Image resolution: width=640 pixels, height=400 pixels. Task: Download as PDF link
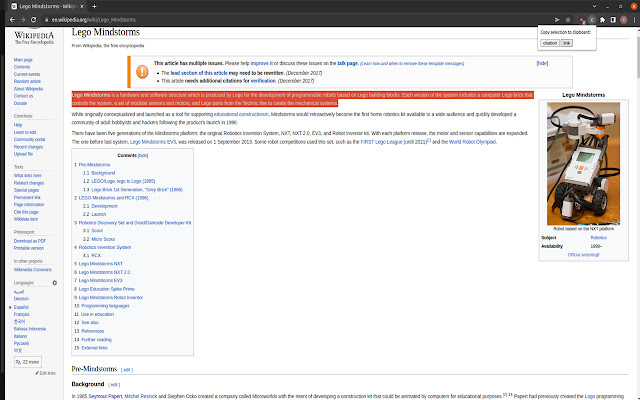(30, 241)
